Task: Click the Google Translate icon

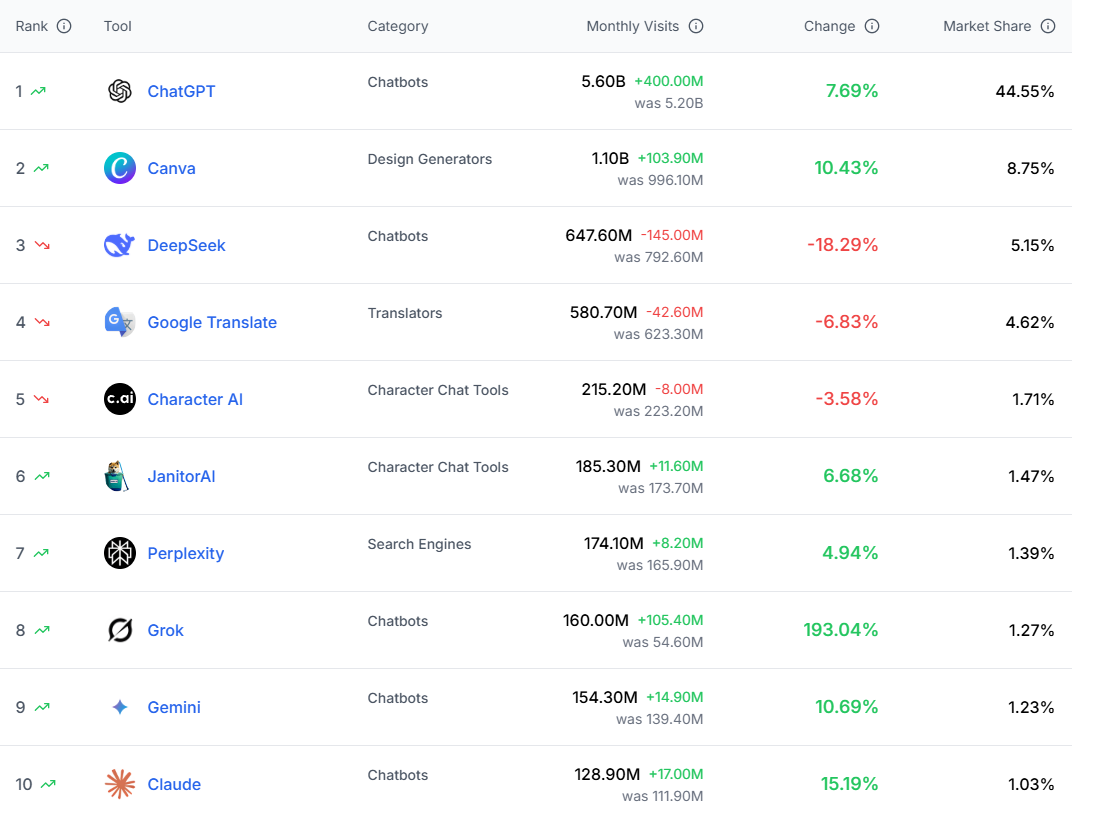Action: (x=120, y=322)
